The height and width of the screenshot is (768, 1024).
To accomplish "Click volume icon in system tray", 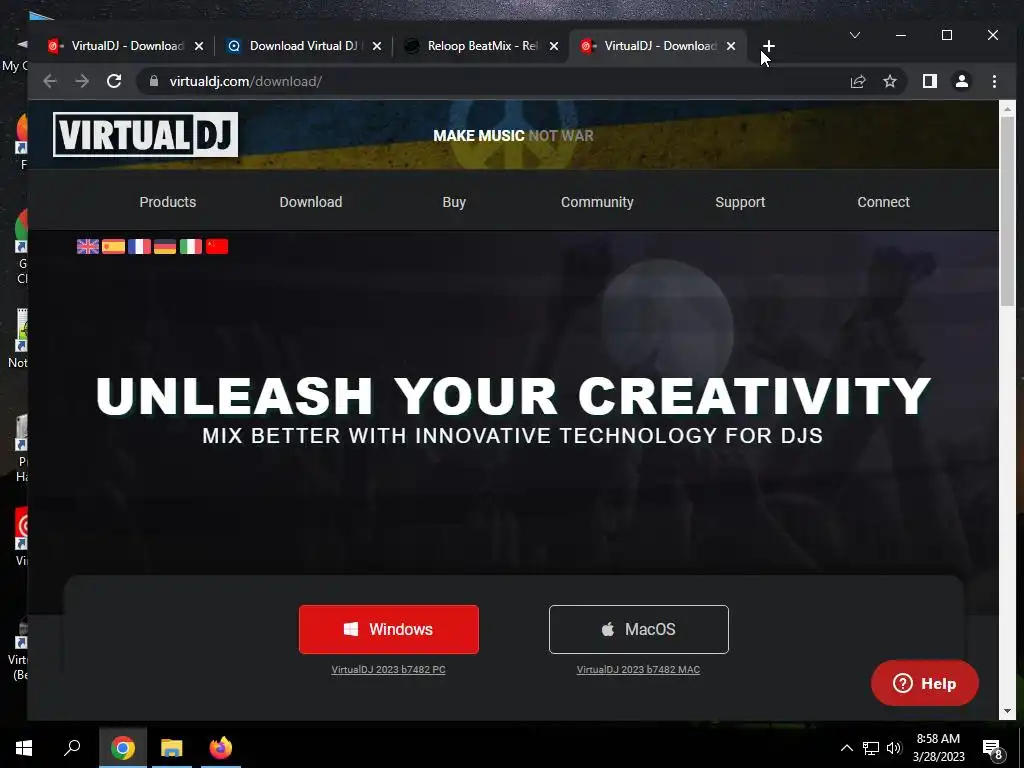I will click(x=894, y=748).
